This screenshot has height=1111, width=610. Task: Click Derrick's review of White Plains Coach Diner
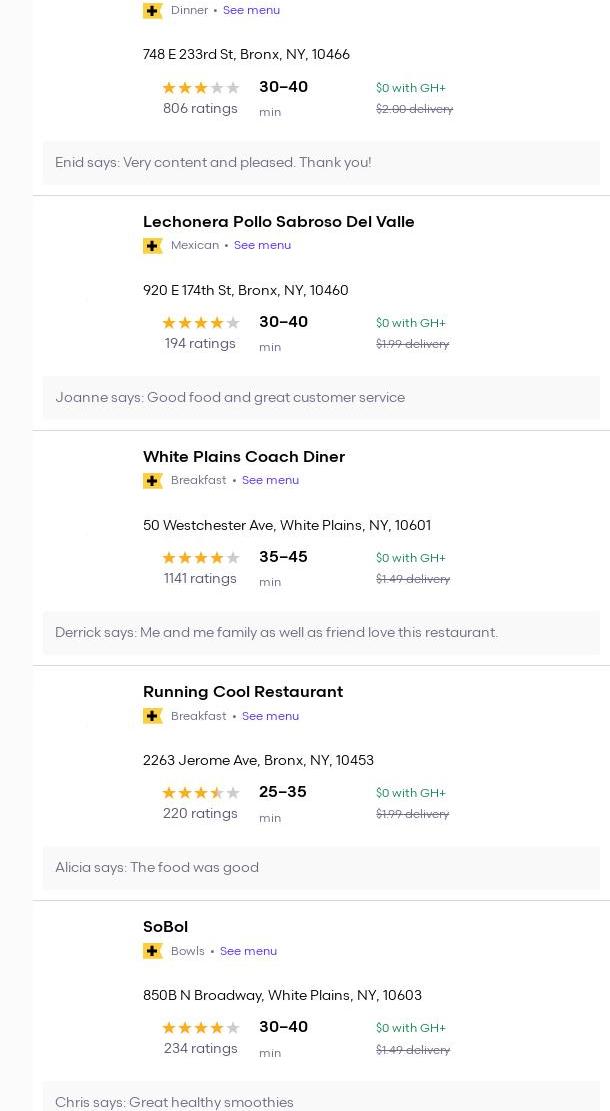point(276,633)
